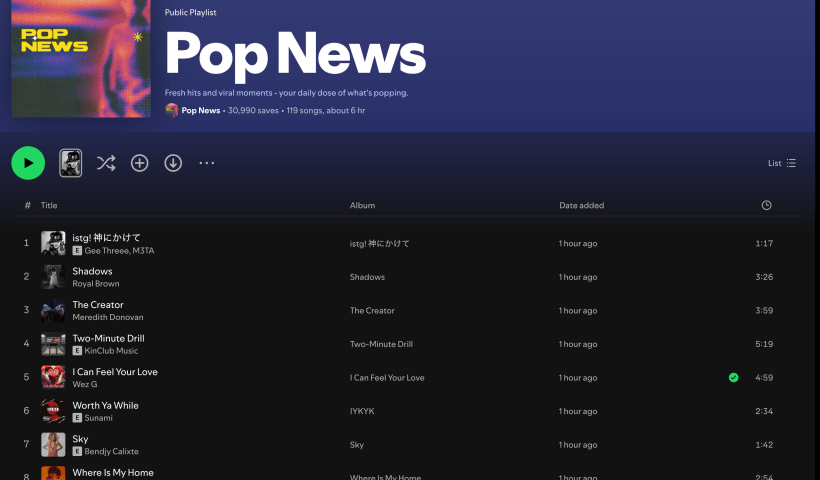Sort by the Title column header
Screen dimensions: 820x480
[49, 205]
